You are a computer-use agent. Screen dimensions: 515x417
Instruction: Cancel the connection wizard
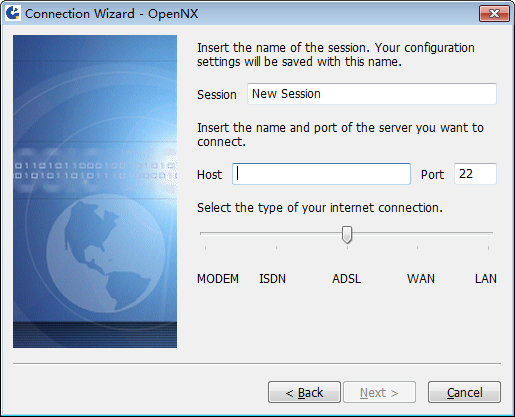coord(464,392)
